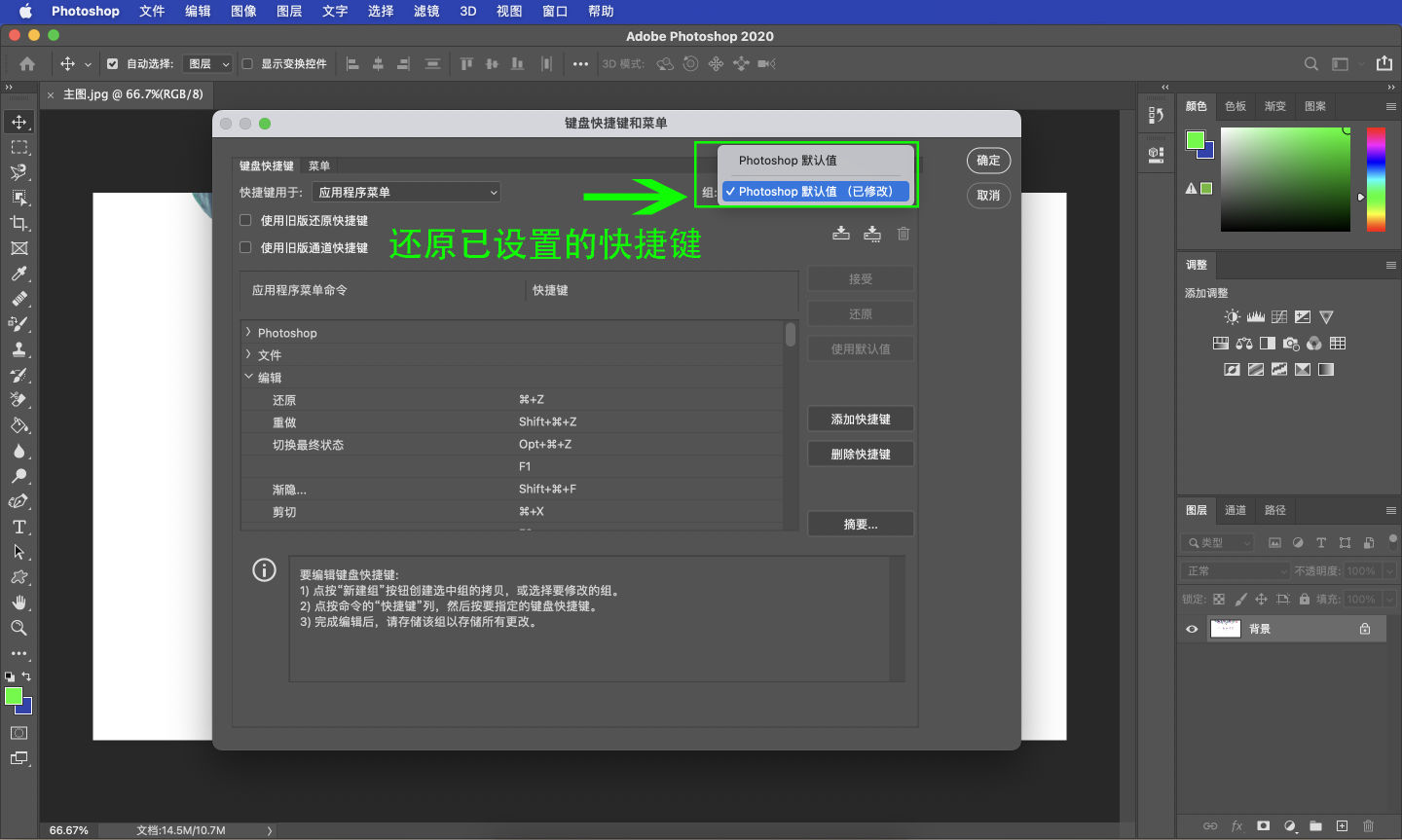The width and height of the screenshot is (1402, 840).
Task: Switch to the 菜单 tab in the dialog
Action: click(x=318, y=164)
